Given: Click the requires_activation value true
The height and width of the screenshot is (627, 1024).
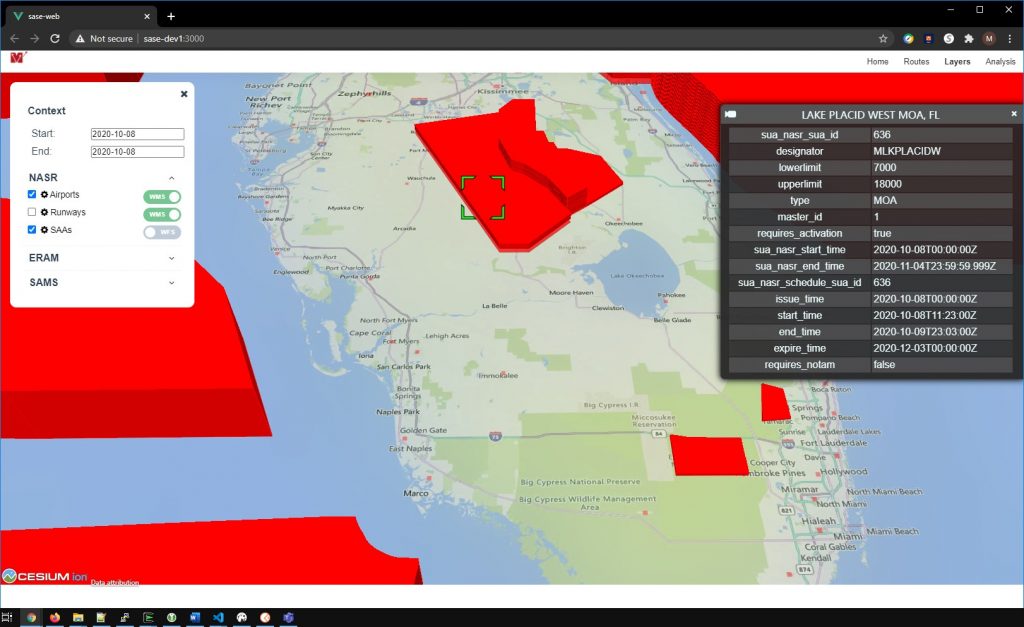Looking at the screenshot, I should (882, 233).
